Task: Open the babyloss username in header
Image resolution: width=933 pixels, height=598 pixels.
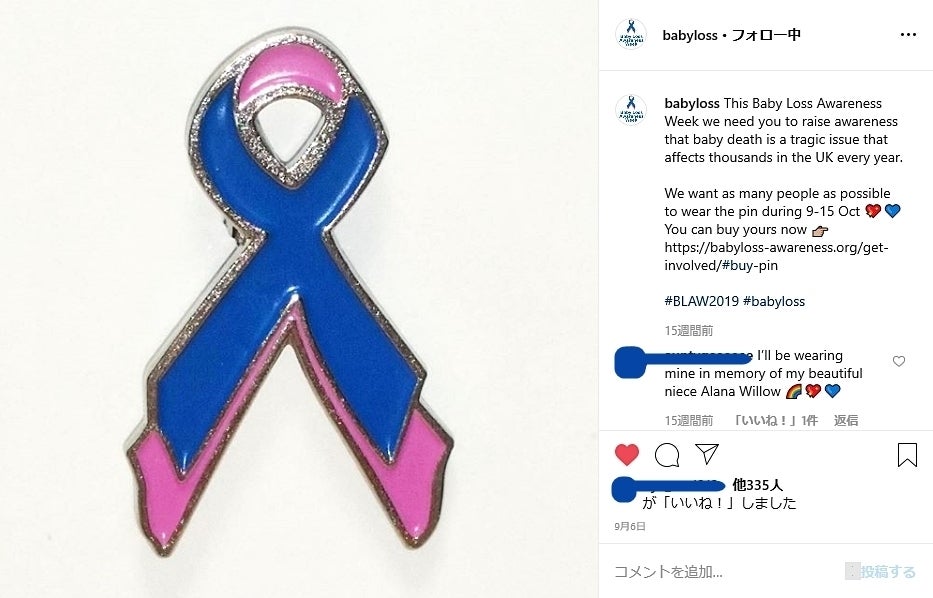Action: [690, 35]
